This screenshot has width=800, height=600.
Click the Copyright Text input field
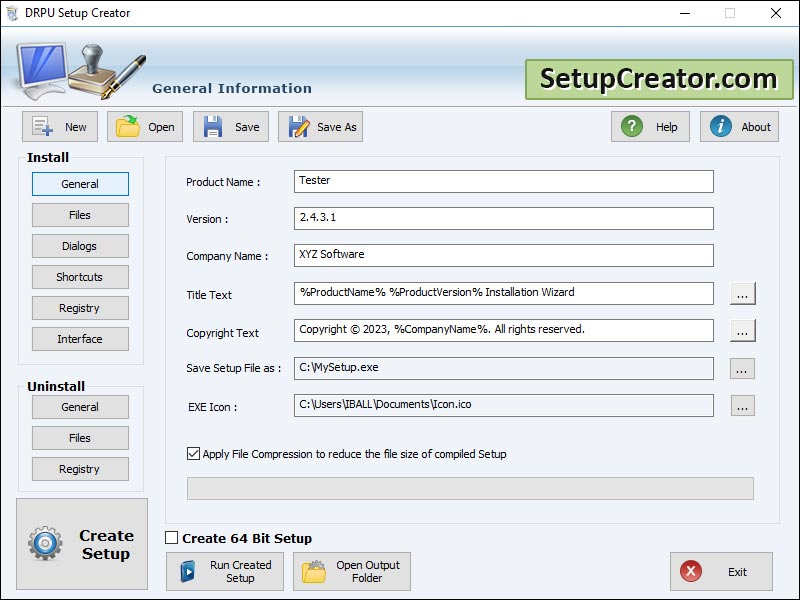click(x=504, y=331)
